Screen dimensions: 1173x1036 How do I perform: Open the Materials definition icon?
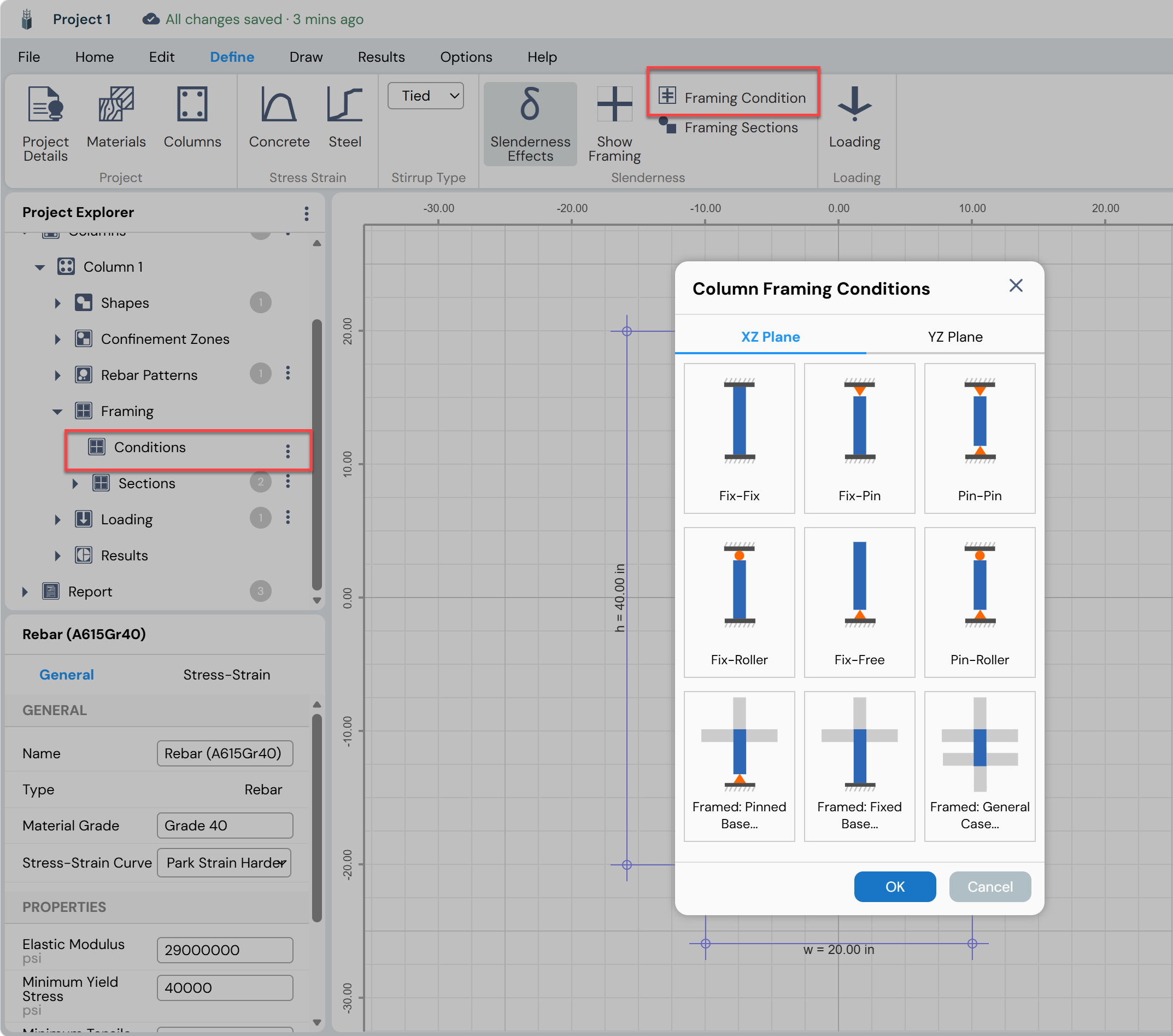tap(116, 116)
